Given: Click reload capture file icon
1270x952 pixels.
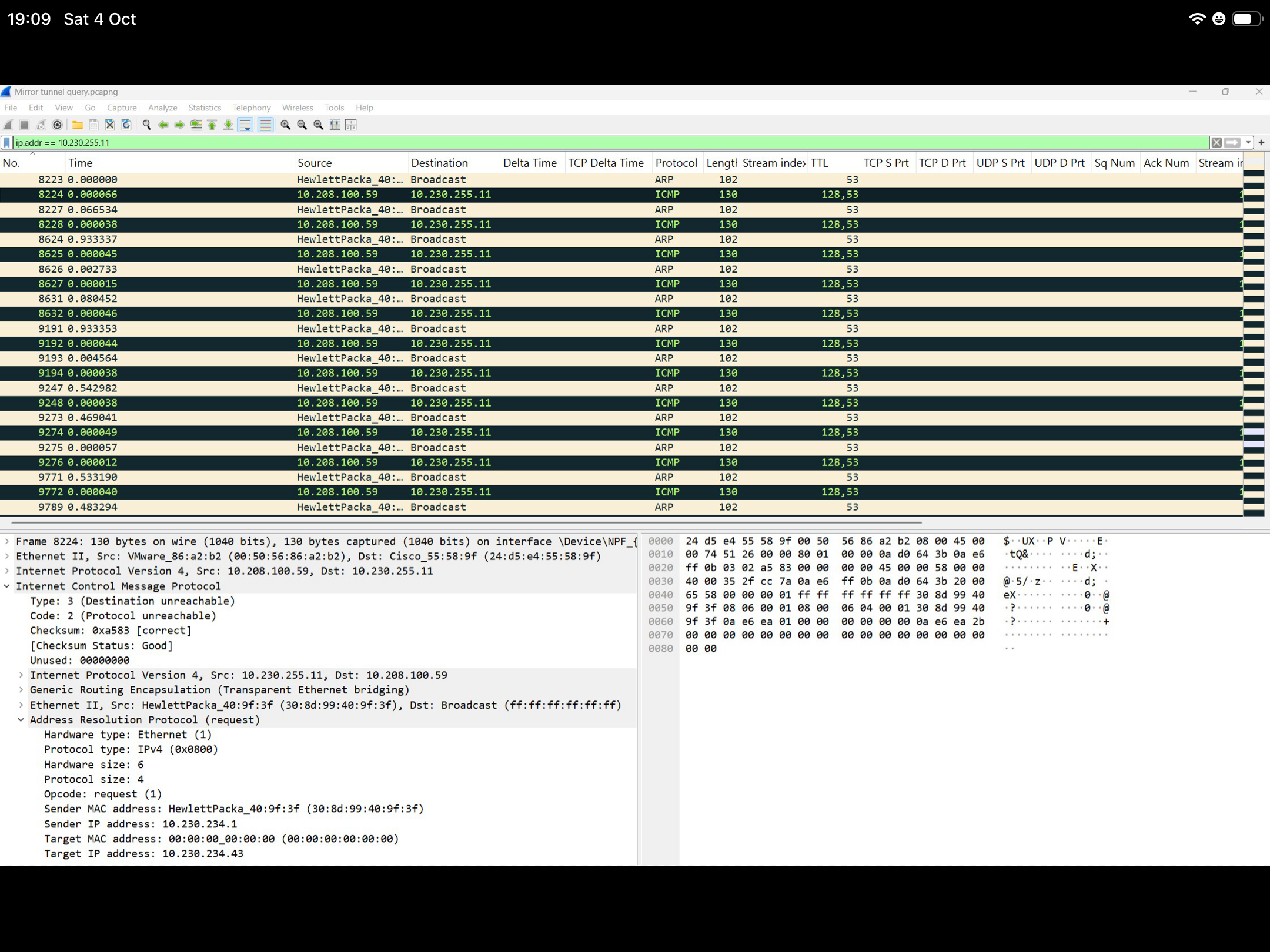Looking at the screenshot, I should pyautogui.click(x=126, y=125).
